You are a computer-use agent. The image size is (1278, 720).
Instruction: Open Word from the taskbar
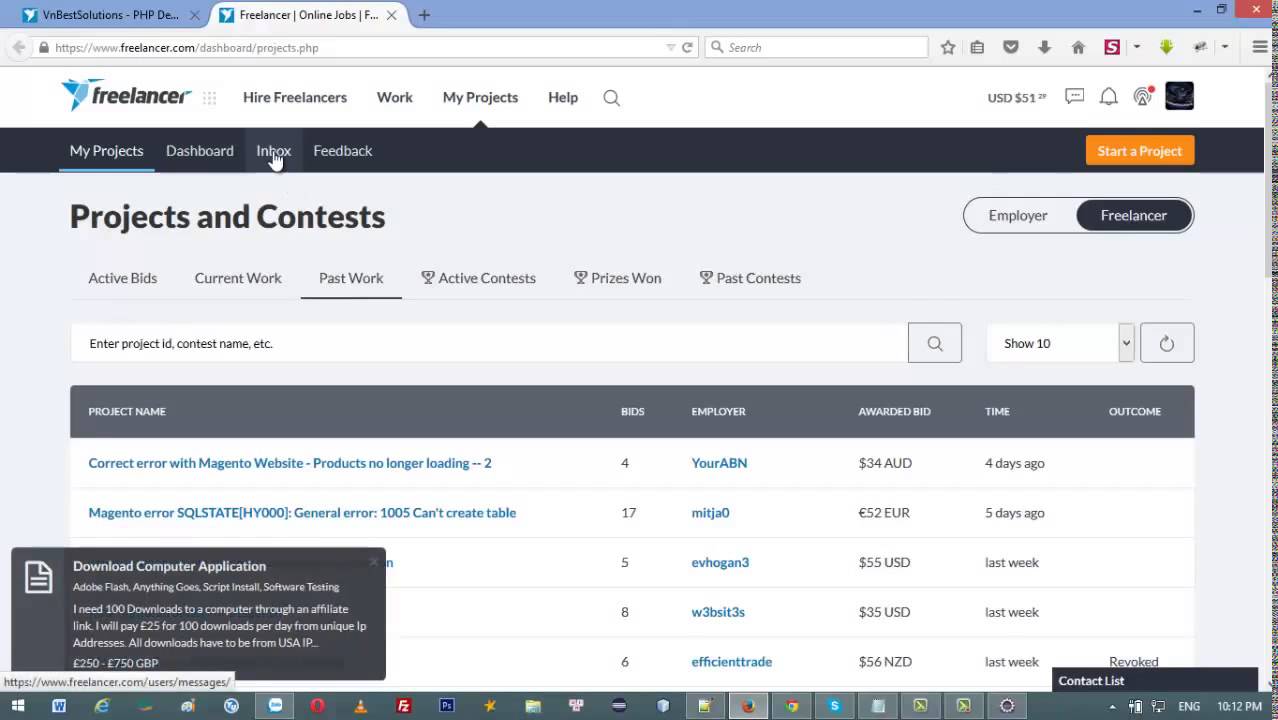pos(59,705)
